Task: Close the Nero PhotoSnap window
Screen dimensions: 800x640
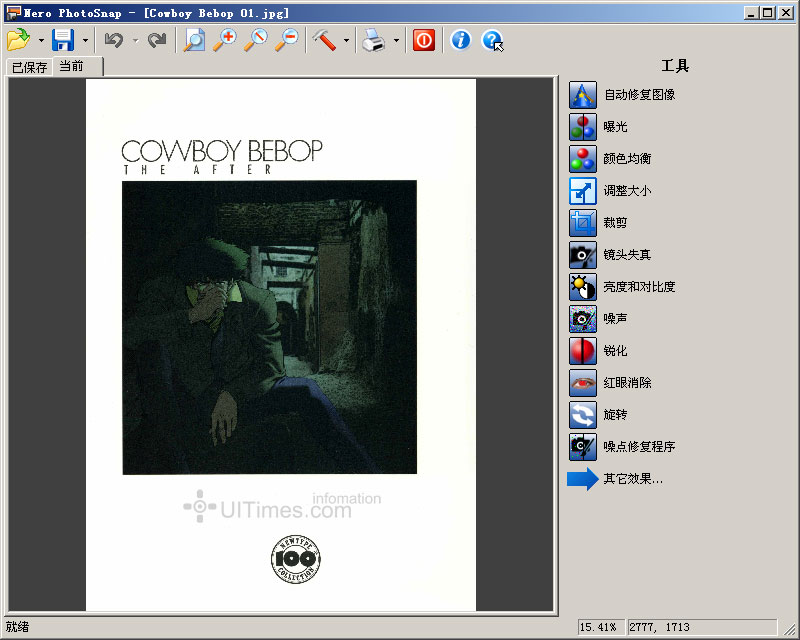Action: point(786,13)
